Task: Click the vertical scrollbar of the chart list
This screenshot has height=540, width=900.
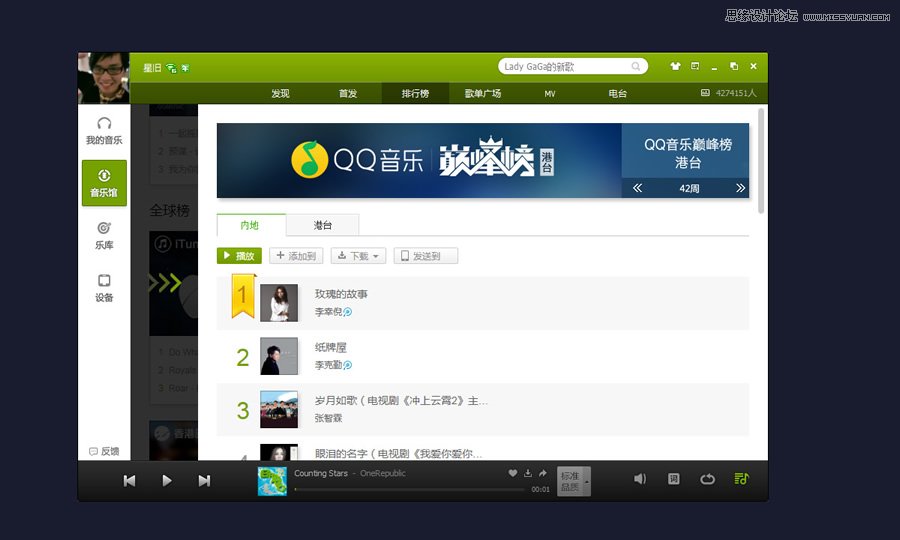Action: pyautogui.click(x=761, y=161)
